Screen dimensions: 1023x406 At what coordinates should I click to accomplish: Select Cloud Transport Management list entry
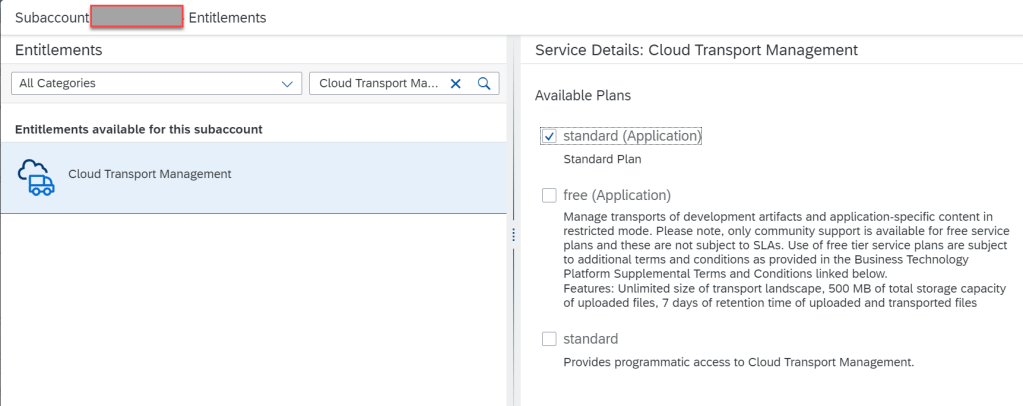pos(150,174)
